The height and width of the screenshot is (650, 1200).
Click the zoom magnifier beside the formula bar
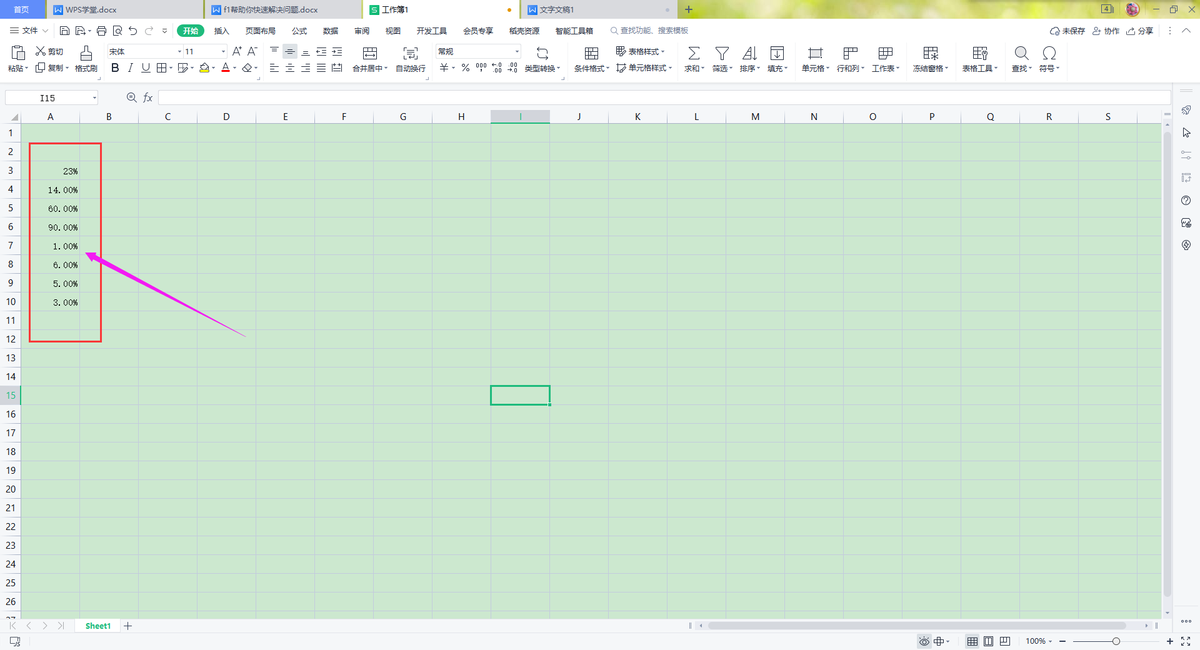click(x=131, y=98)
